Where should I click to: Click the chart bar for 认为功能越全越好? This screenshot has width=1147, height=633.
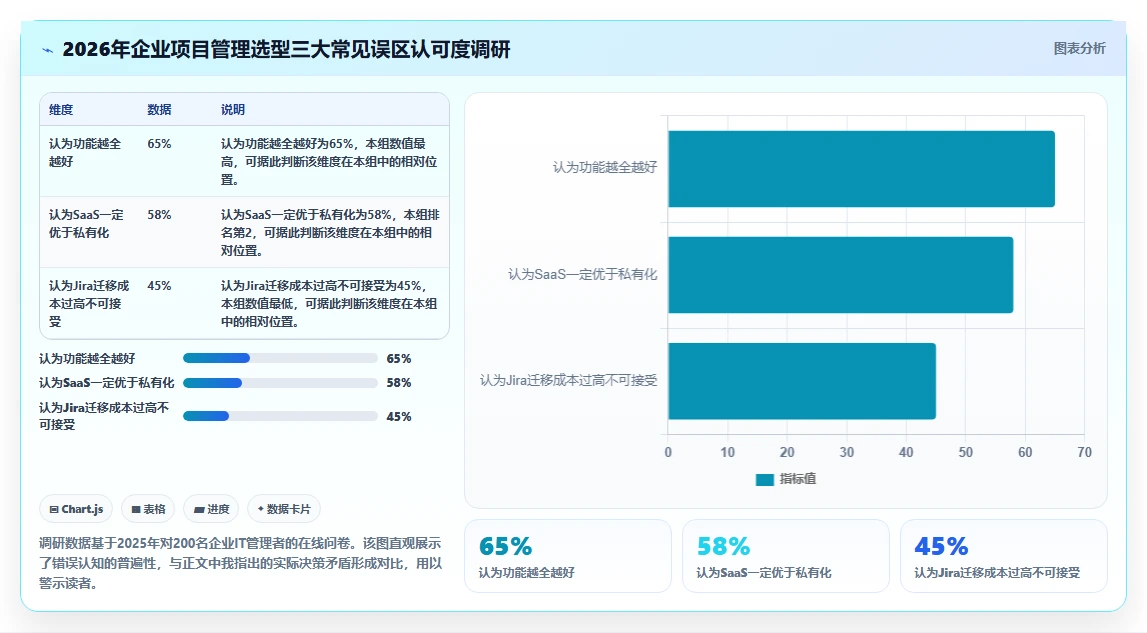pos(861,168)
